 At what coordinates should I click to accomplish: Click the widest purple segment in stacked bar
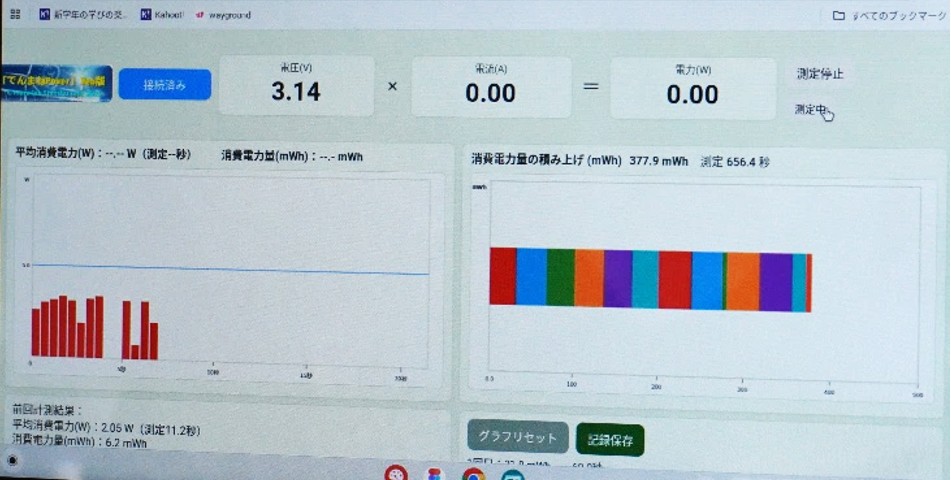tap(776, 282)
